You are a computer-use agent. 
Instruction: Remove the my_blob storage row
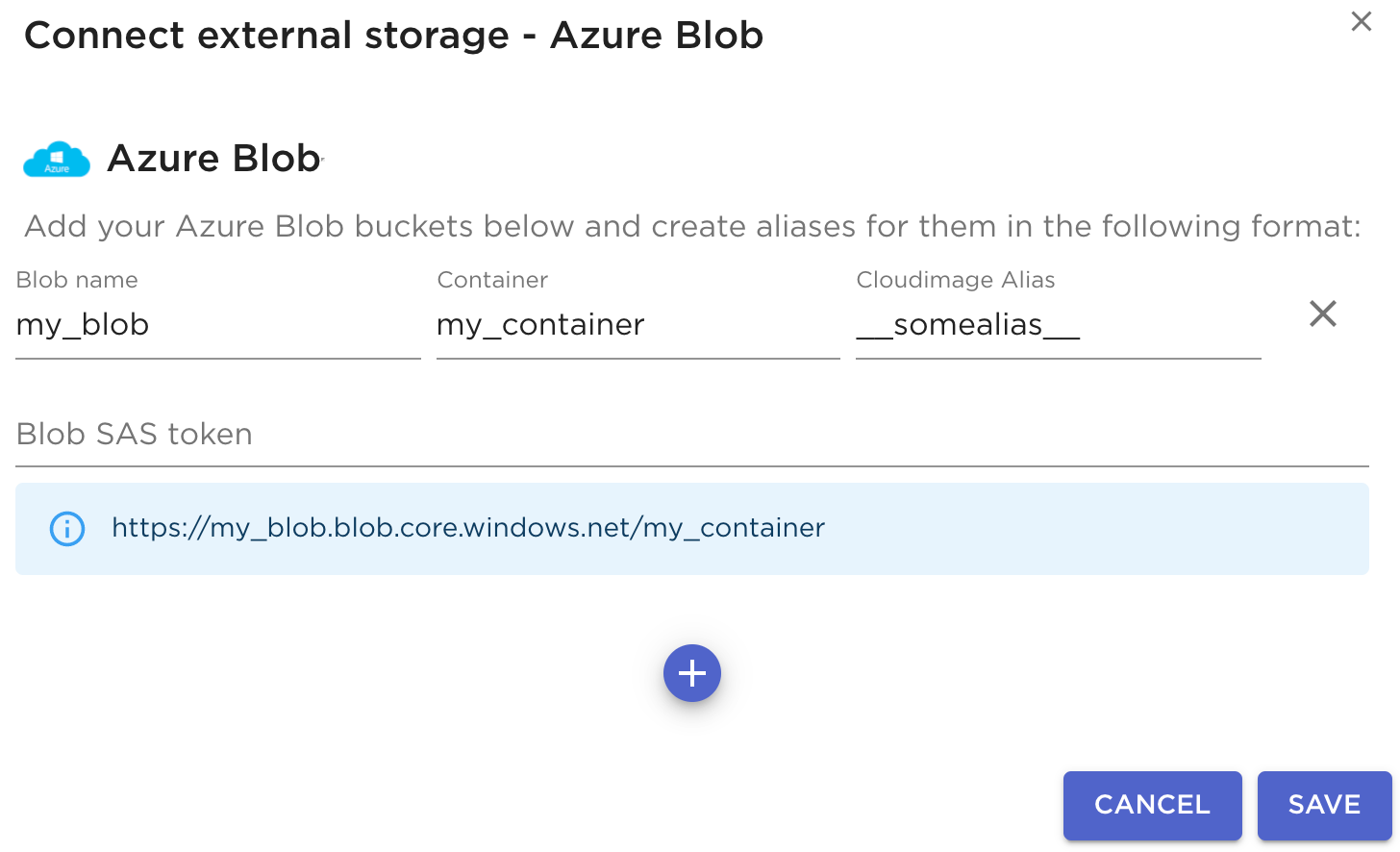coord(1323,313)
